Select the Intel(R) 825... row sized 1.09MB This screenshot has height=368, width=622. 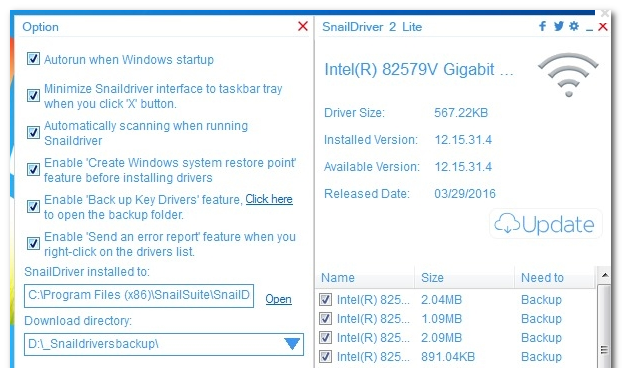click(x=456, y=318)
